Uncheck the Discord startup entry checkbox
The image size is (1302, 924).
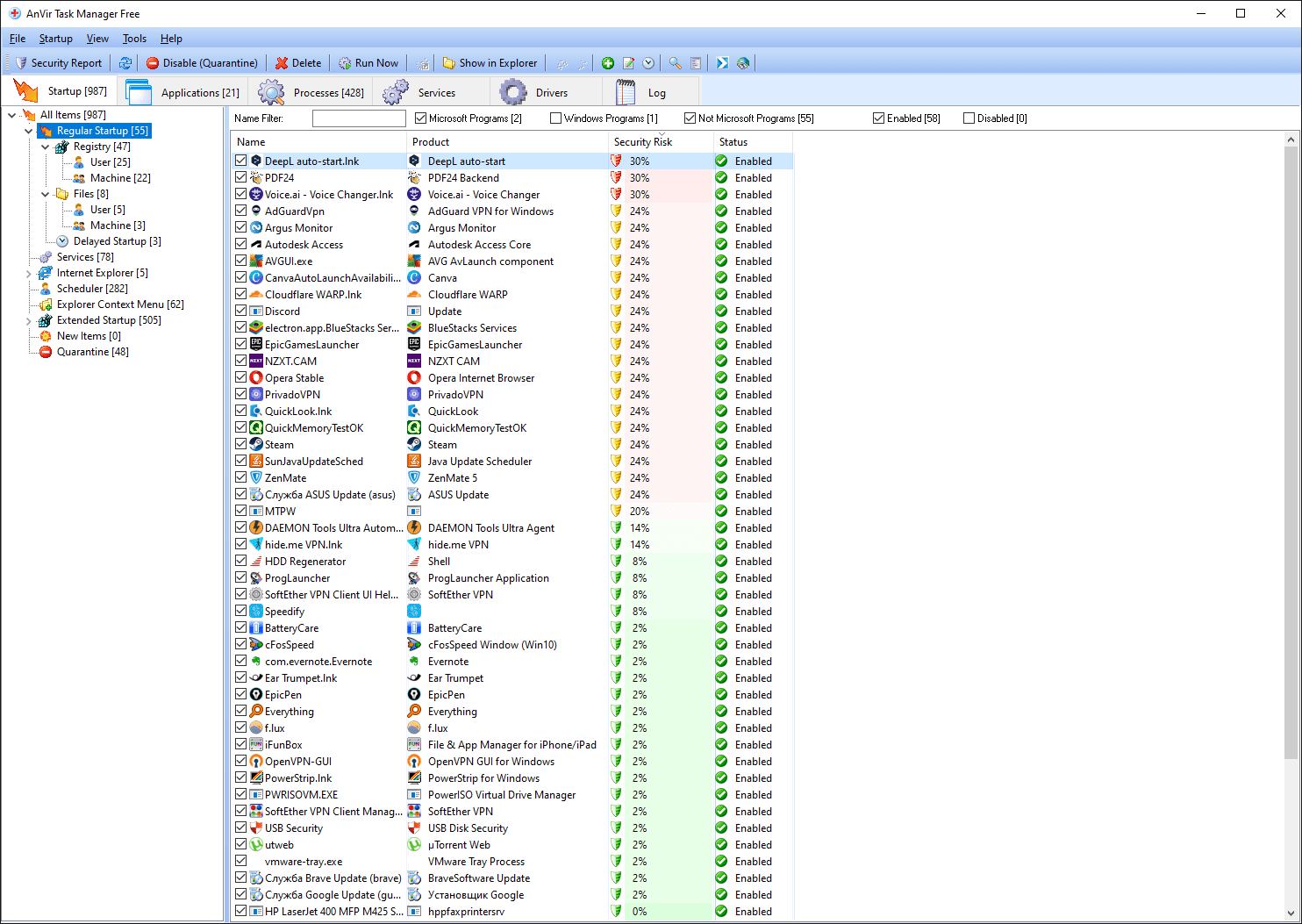(240, 311)
